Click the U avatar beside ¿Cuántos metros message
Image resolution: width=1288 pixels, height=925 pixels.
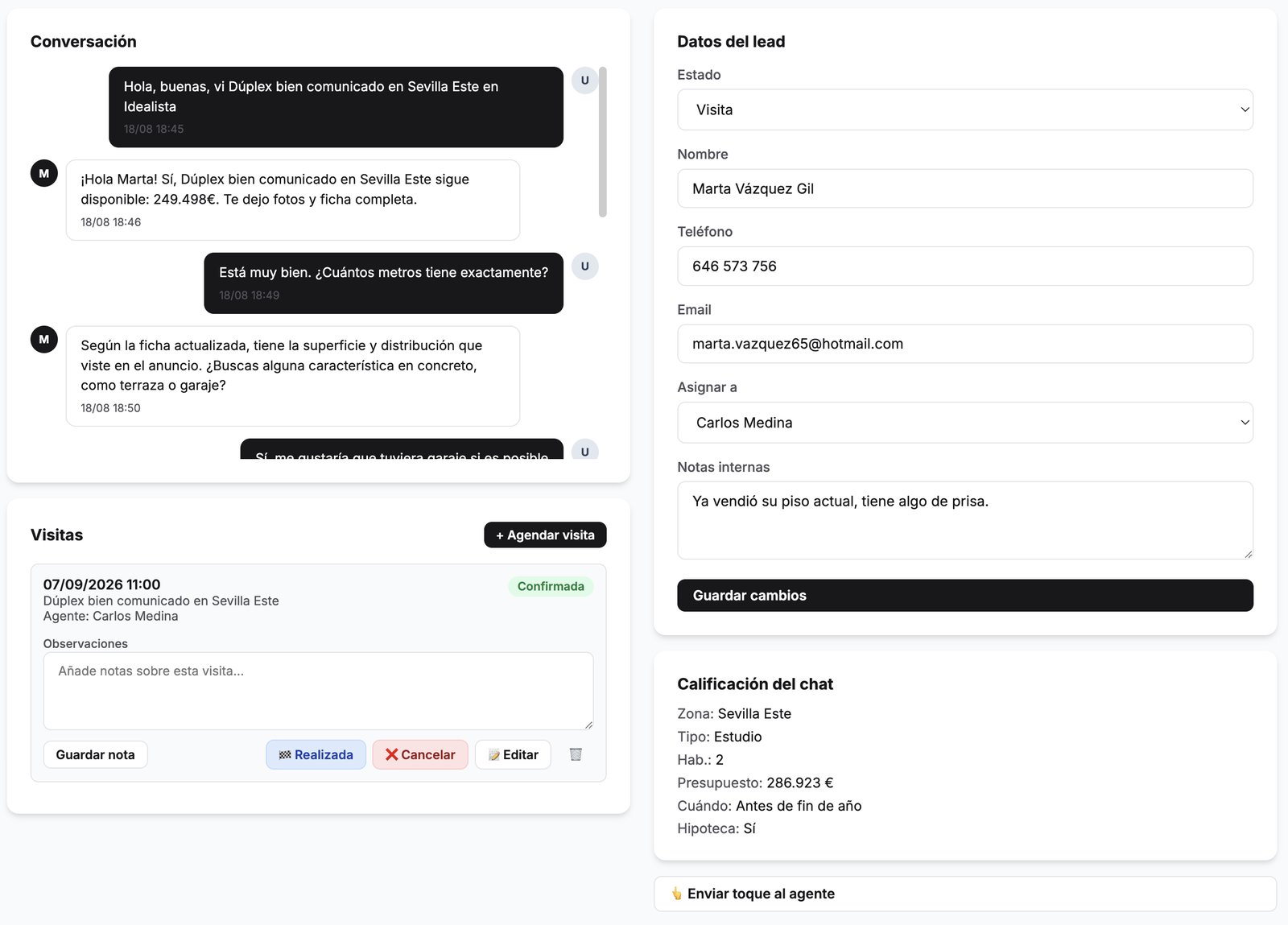(x=584, y=266)
